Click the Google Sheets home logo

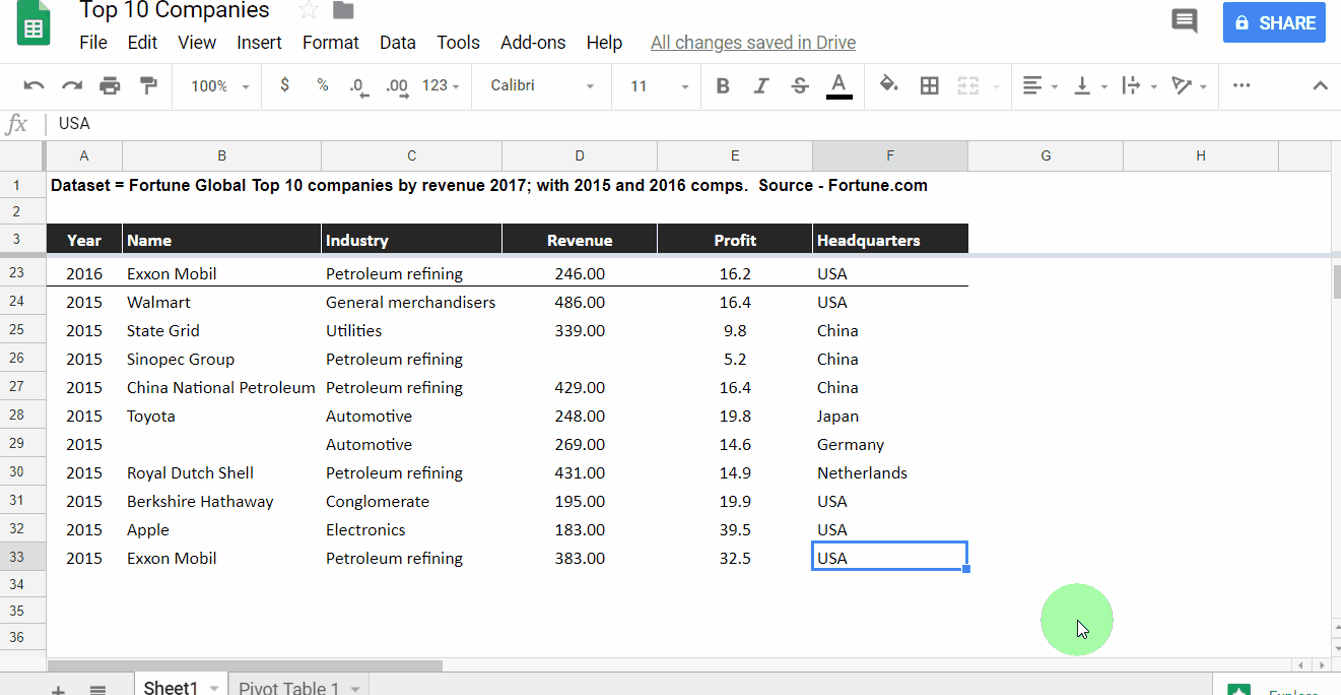coord(34,22)
